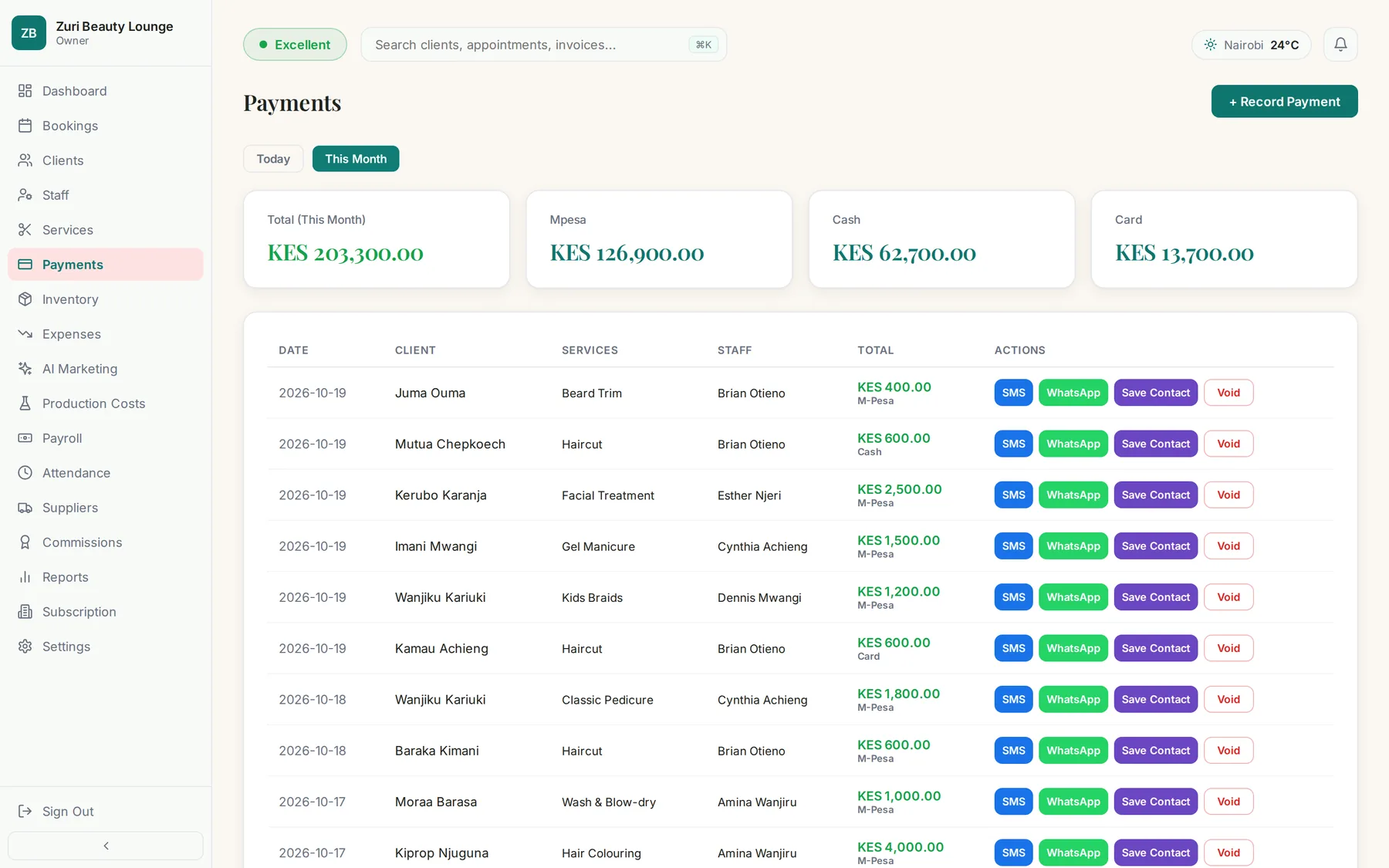1389x868 pixels.
Task: Click the Nairobi weather widget
Action: pos(1251,45)
